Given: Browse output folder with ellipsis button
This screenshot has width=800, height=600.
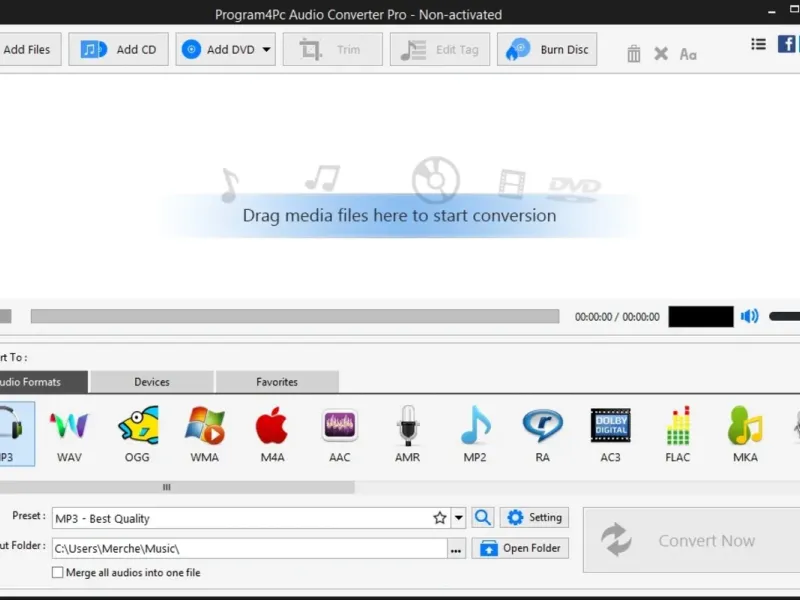Looking at the screenshot, I should (x=456, y=549).
